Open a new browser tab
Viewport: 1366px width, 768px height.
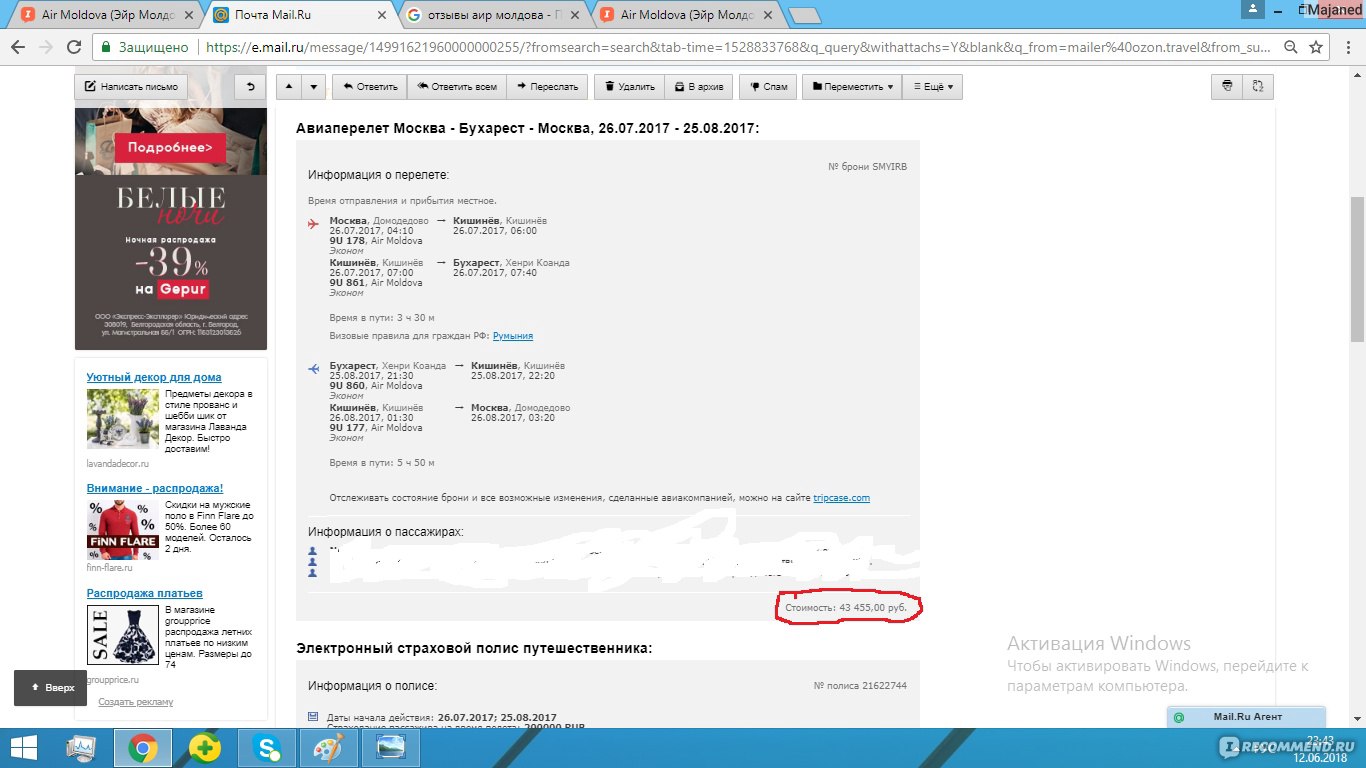click(x=805, y=16)
